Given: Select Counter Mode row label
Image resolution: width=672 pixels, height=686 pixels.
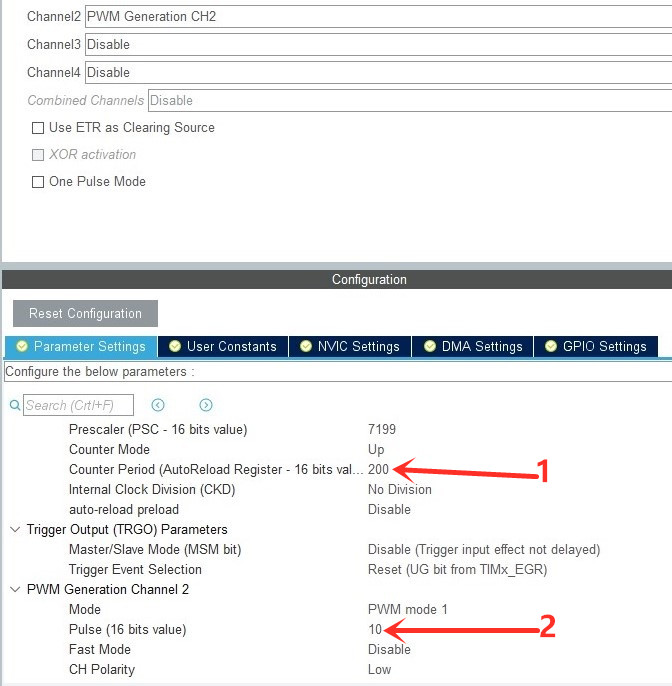Looking at the screenshot, I should coord(109,449).
